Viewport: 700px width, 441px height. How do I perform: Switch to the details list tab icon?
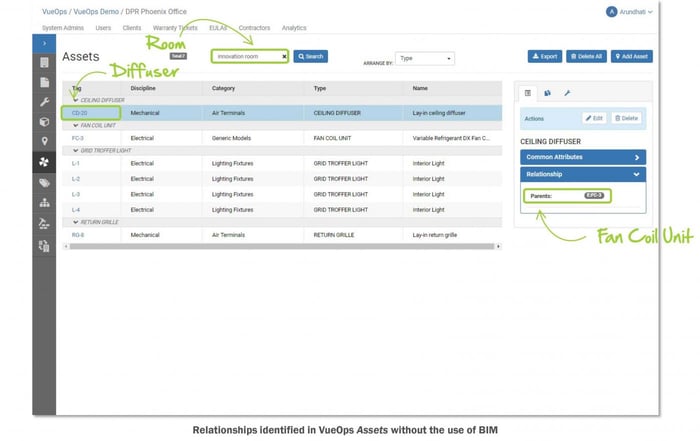pyautogui.click(x=528, y=93)
